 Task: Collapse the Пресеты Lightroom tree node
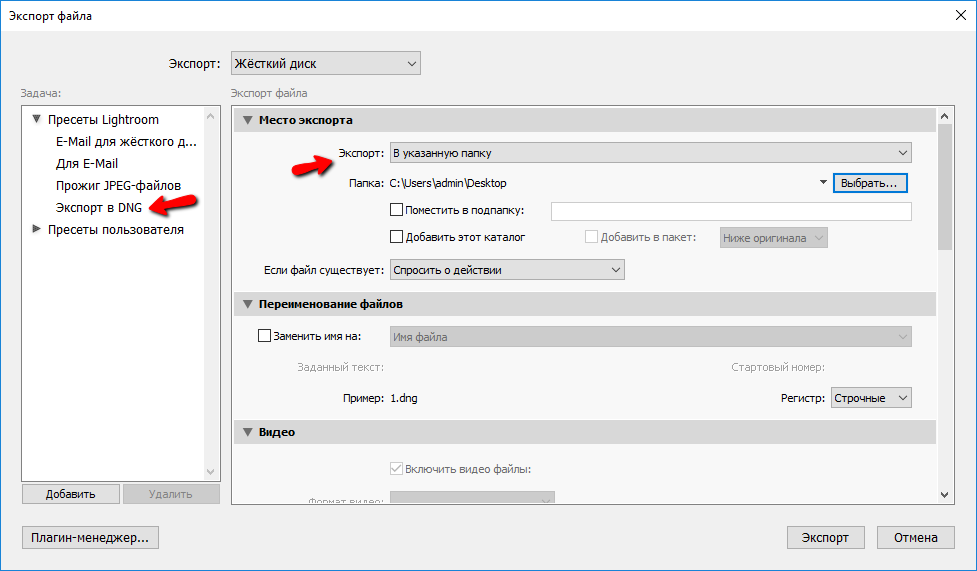click(37, 120)
